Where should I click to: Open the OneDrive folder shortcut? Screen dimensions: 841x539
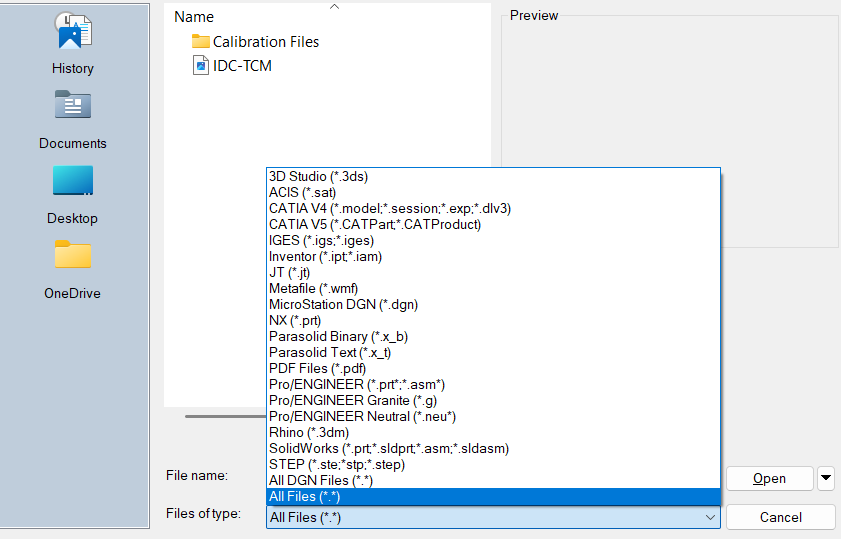coord(73,269)
